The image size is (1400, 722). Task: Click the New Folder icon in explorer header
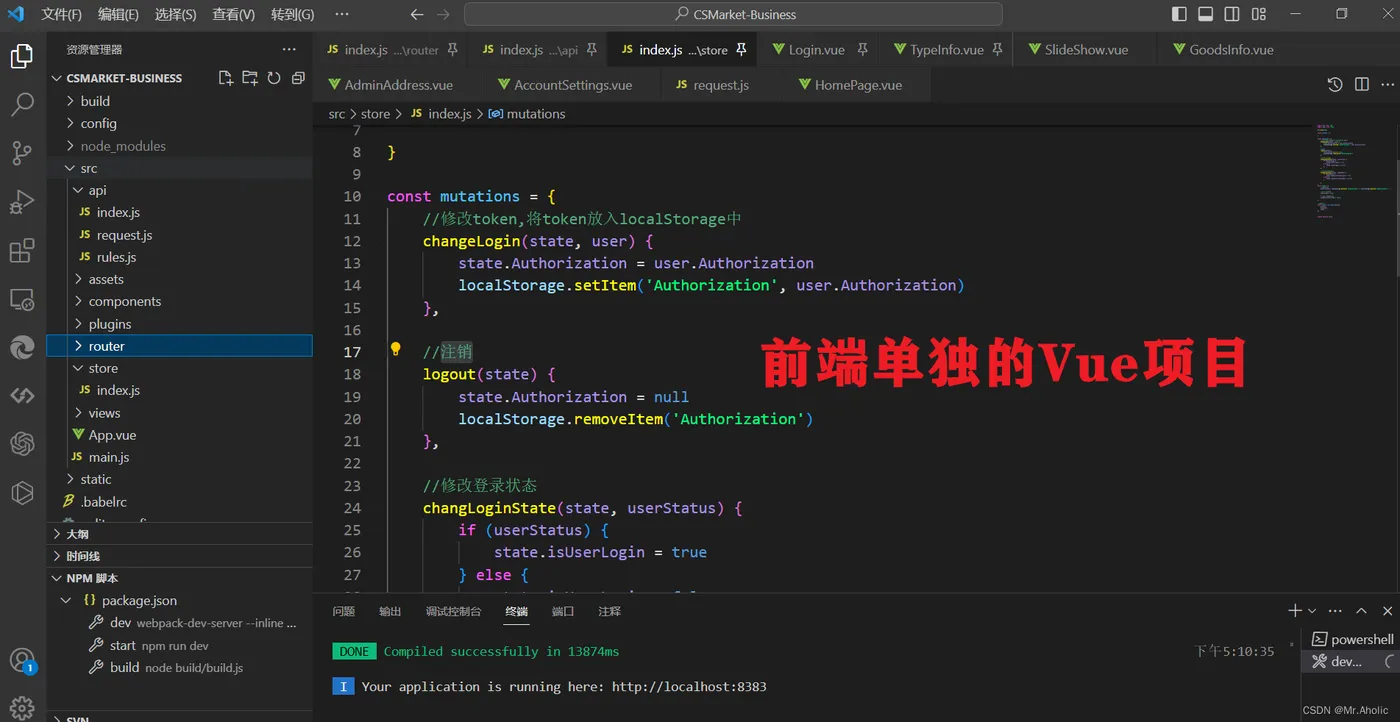coord(250,78)
